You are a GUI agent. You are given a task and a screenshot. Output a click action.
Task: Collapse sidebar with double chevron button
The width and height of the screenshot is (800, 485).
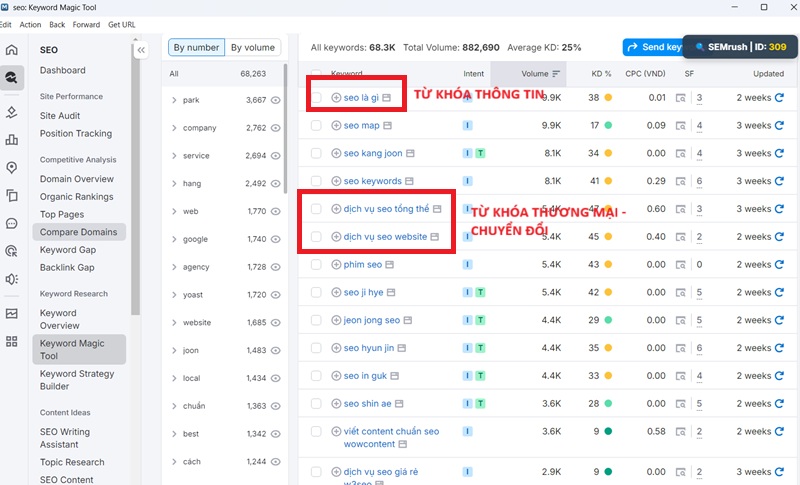(141, 50)
